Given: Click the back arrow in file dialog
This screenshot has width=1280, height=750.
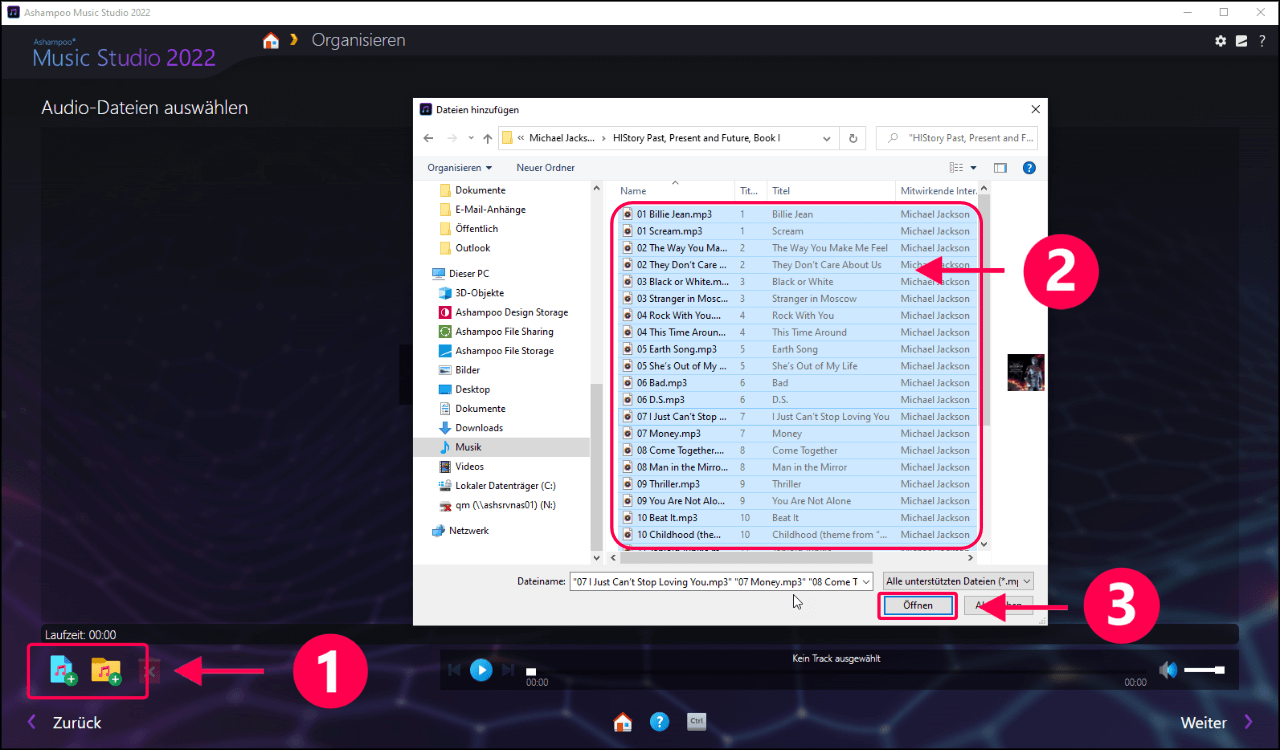Looking at the screenshot, I should [x=428, y=138].
